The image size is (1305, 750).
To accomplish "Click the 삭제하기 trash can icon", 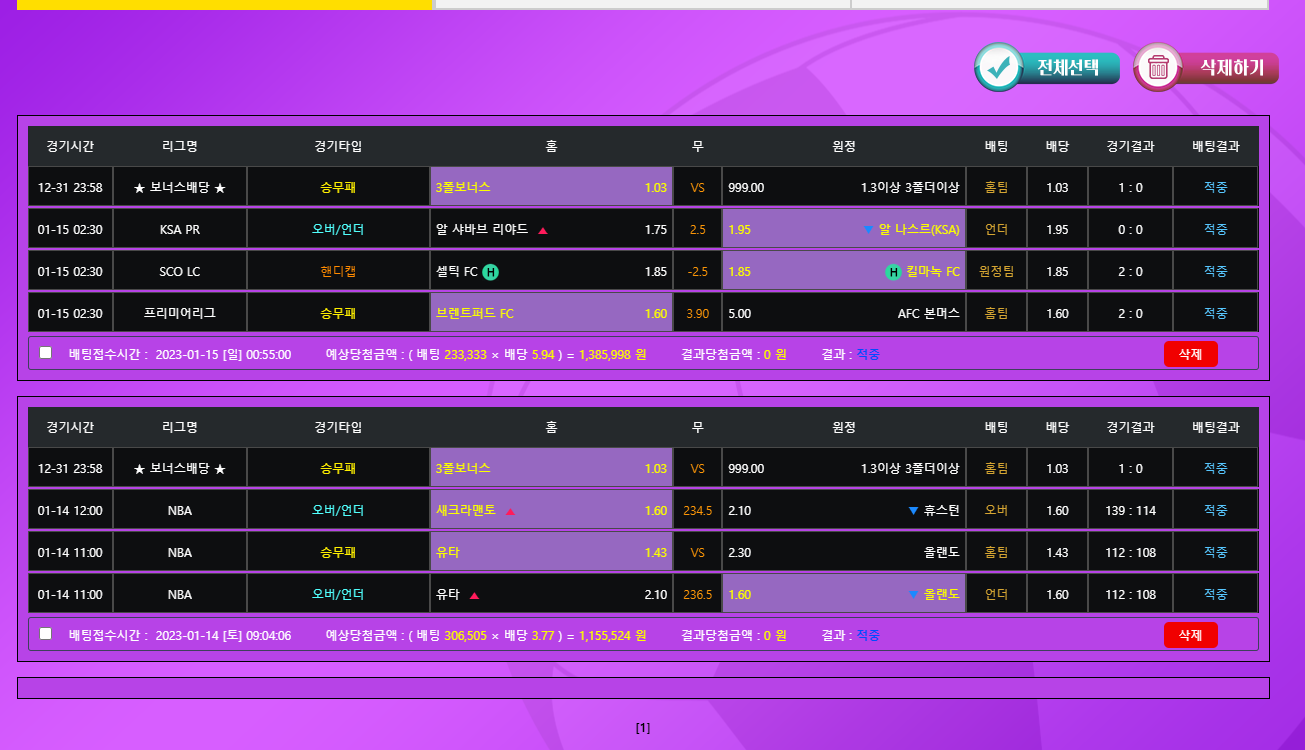I will tap(1158, 67).
